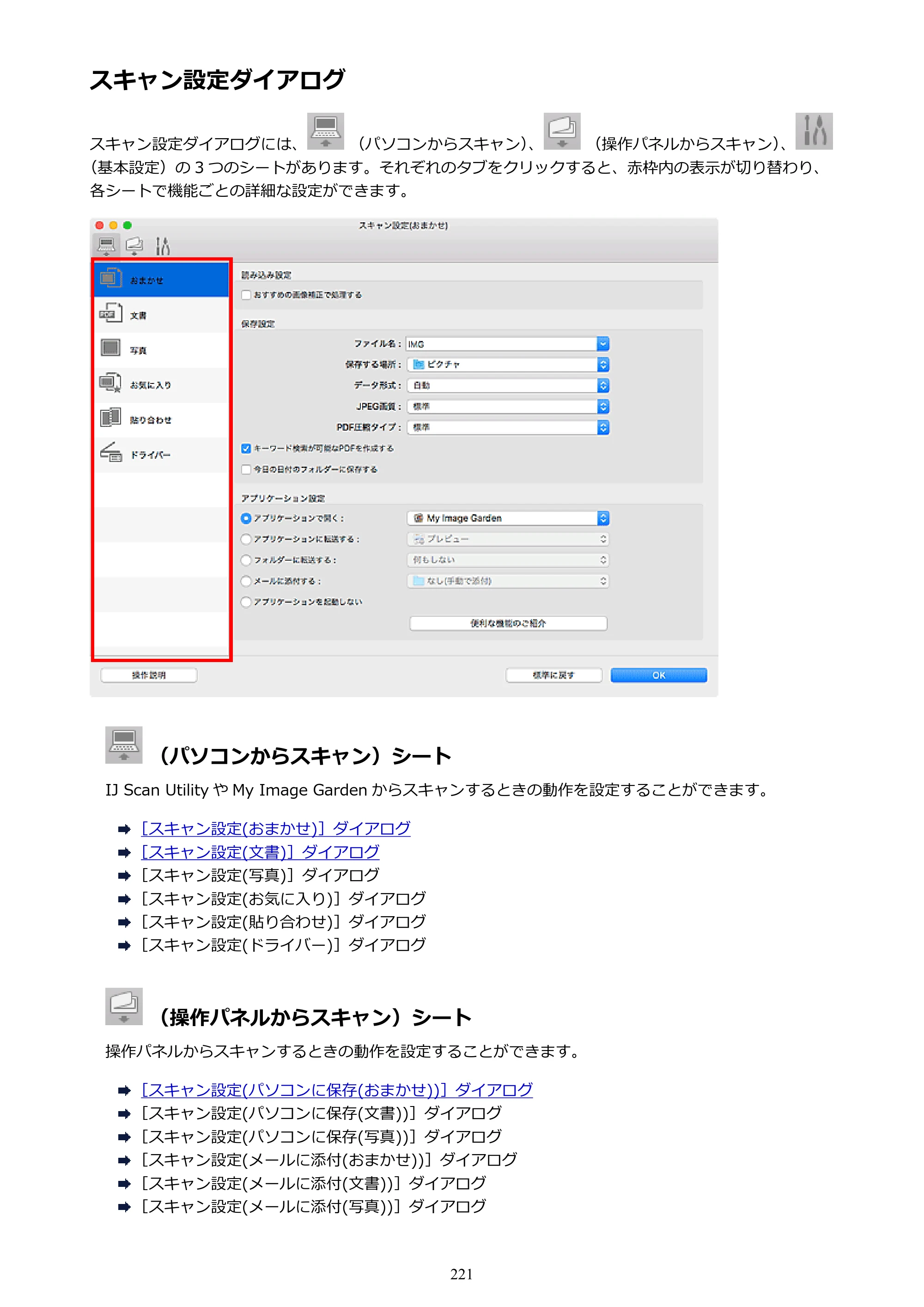Image resolution: width=924 pixels, height=1307 pixels.
Task: Click the tools settings icon in the intro paragraph
Action: point(814,131)
